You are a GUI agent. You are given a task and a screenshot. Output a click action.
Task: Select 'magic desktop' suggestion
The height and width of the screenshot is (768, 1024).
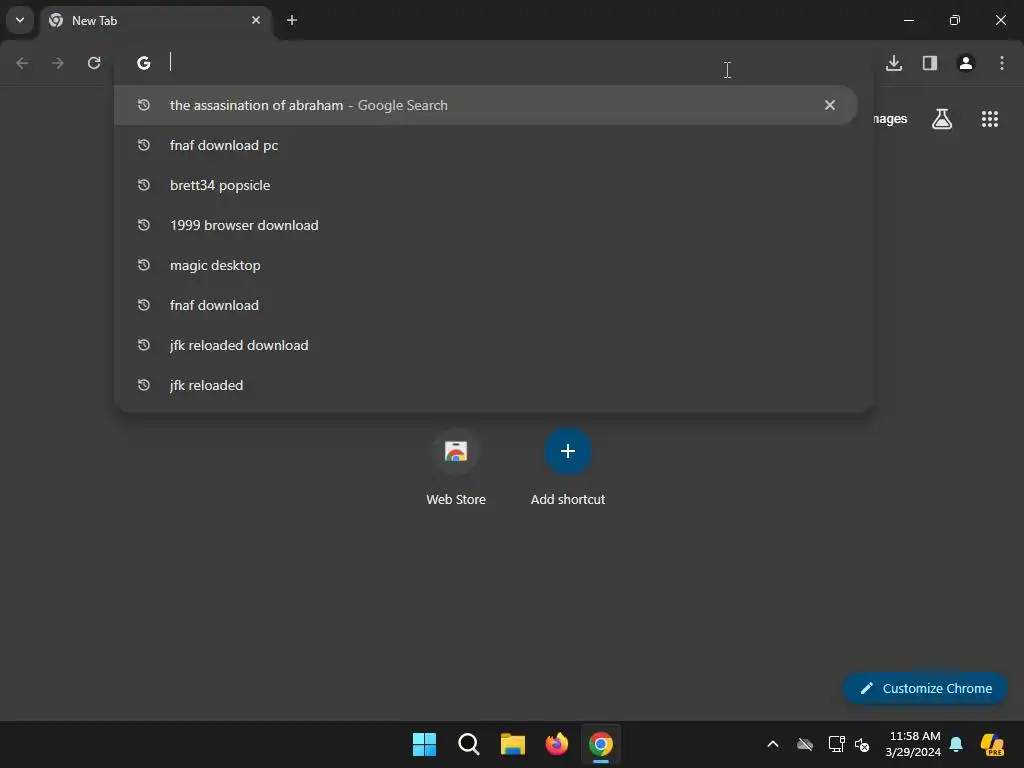coord(486,265)
